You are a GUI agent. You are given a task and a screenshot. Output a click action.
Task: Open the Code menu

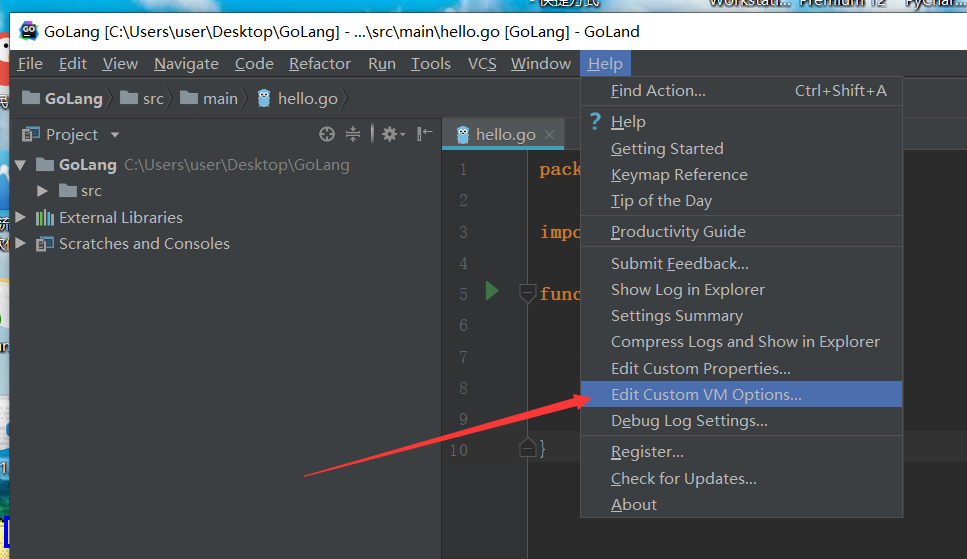254,64
